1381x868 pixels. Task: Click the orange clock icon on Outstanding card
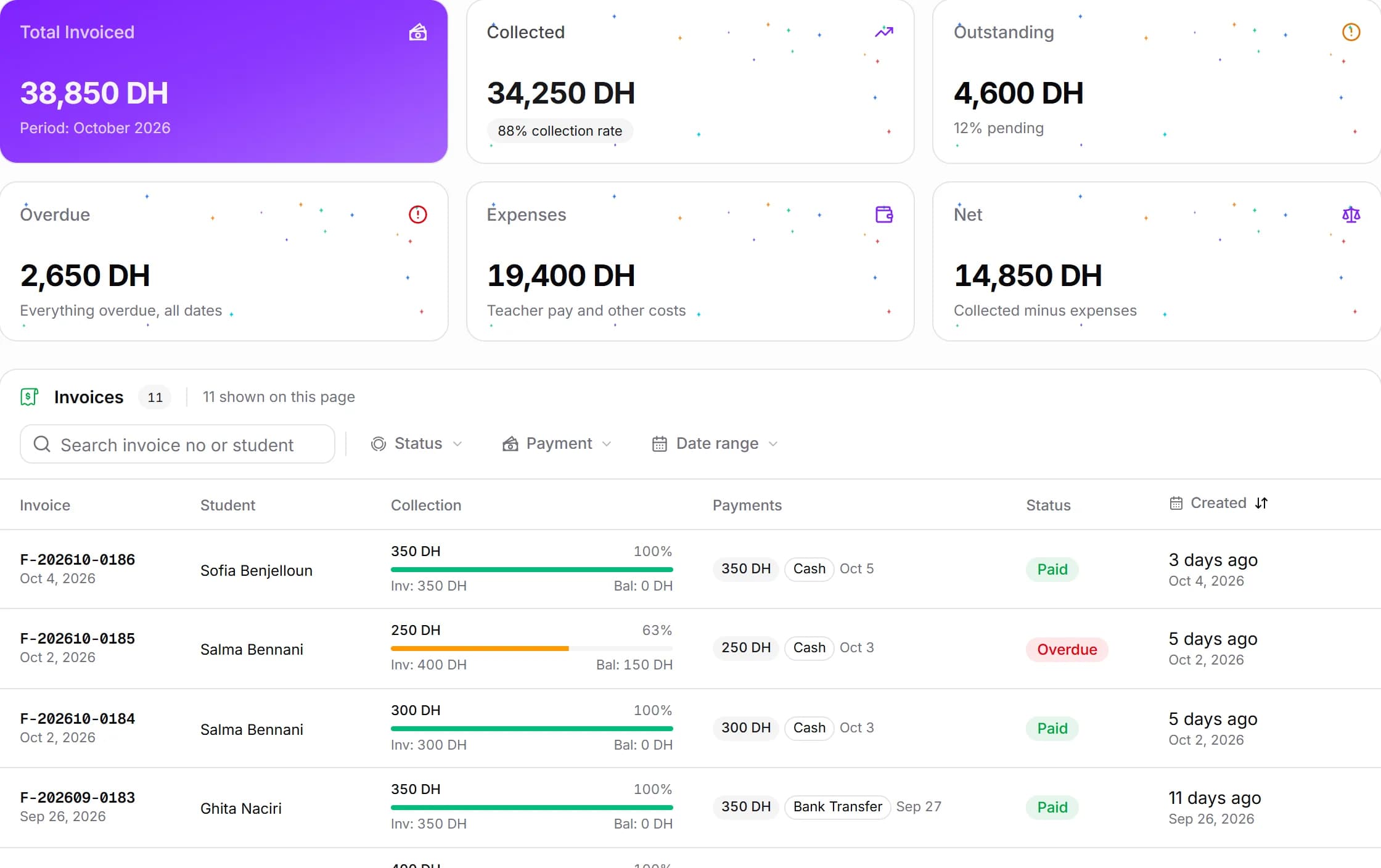(x=1351, y=32)
